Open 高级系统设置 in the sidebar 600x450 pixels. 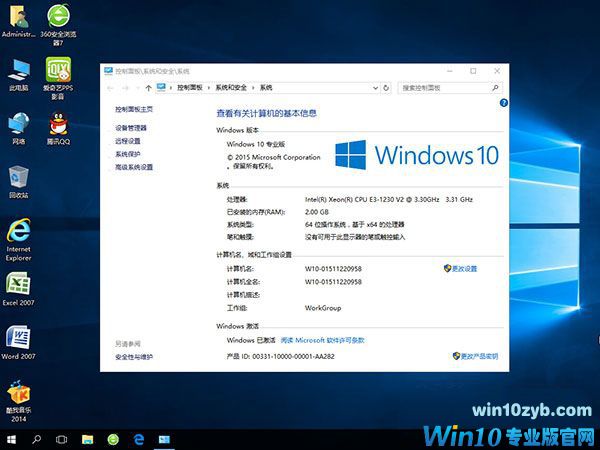(x=134, y=167)
